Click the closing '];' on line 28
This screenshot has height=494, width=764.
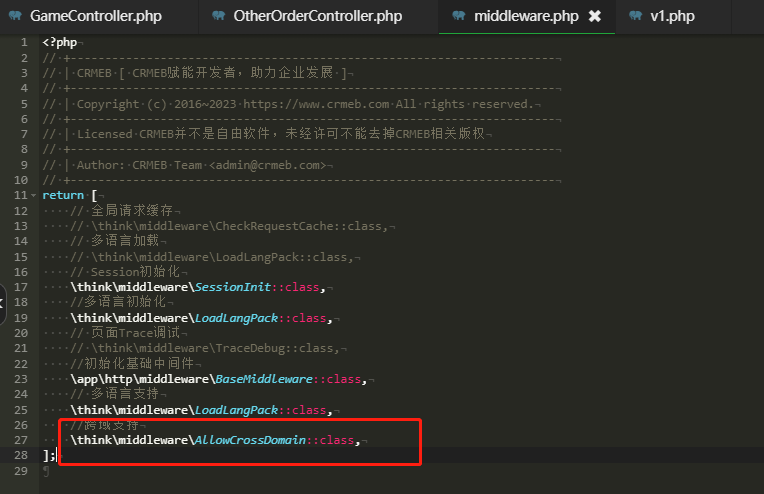point(49,456)
